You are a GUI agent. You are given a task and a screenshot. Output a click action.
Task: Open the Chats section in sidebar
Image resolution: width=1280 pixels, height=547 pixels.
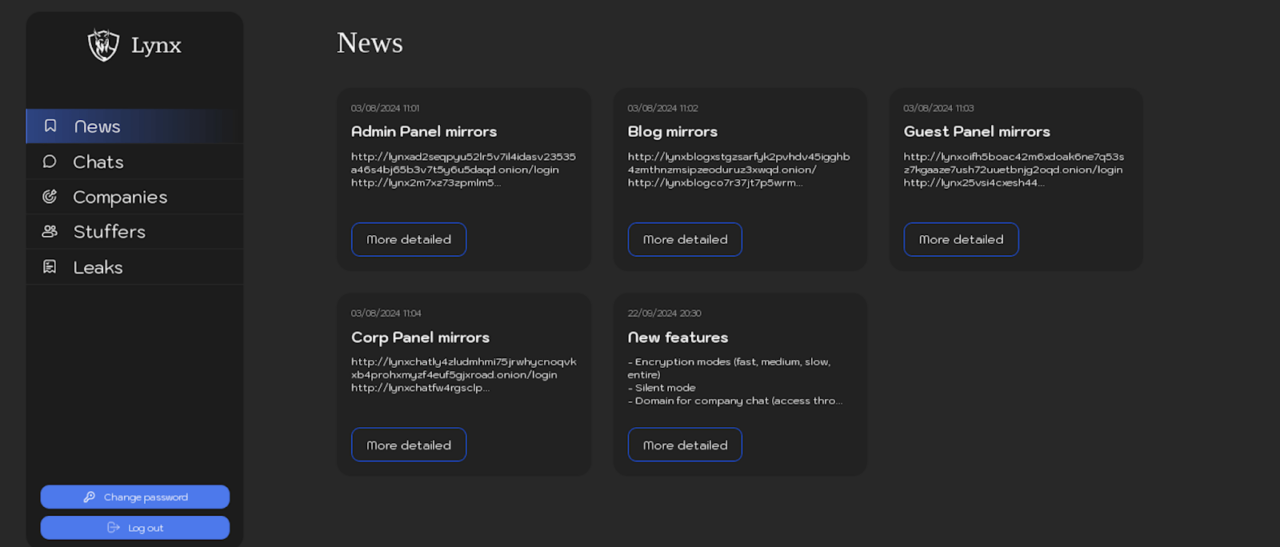(98, 162)
